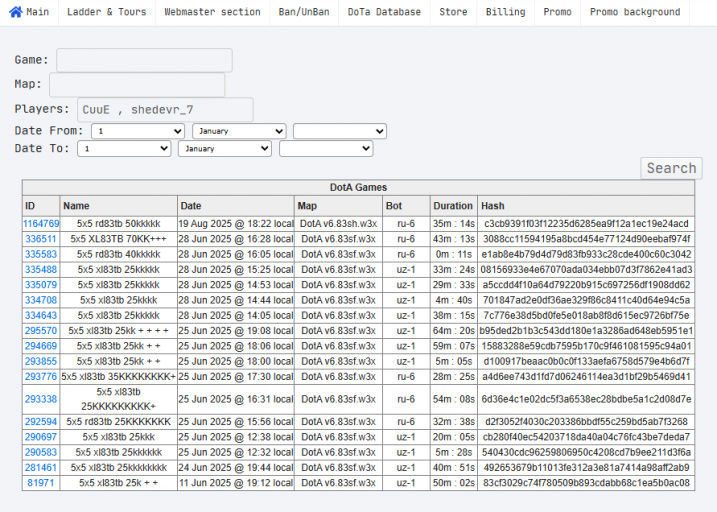
Task: Open game ID 295570
Action: point(41,331)
